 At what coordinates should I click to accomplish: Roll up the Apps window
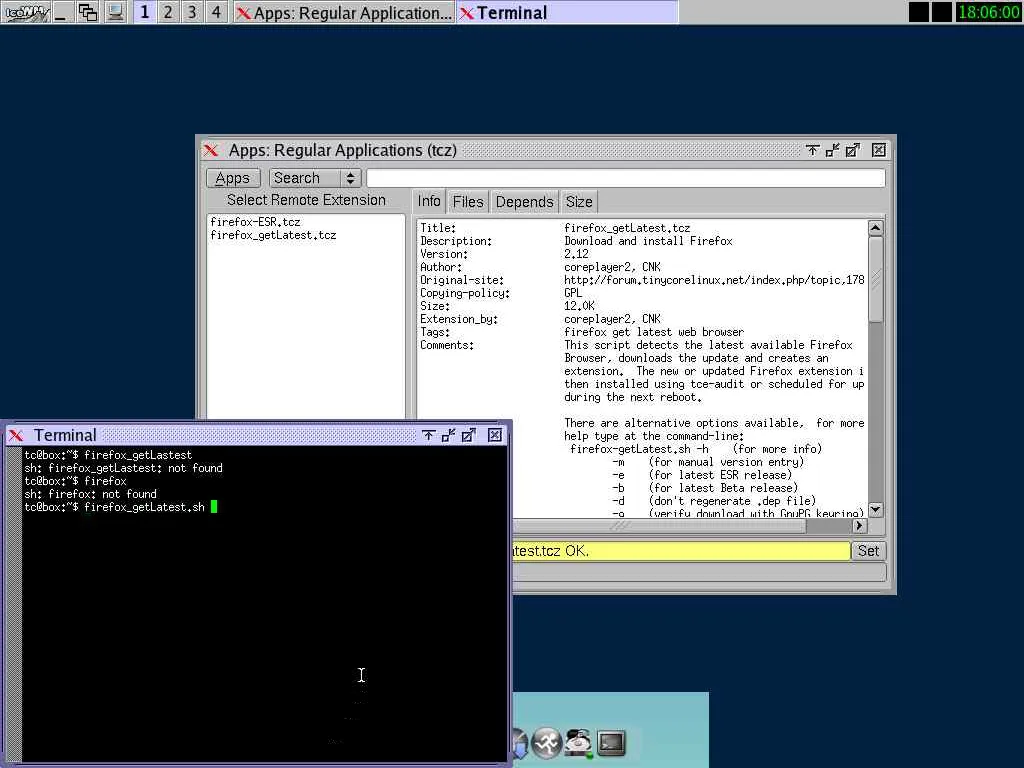(x=812, y=150)
